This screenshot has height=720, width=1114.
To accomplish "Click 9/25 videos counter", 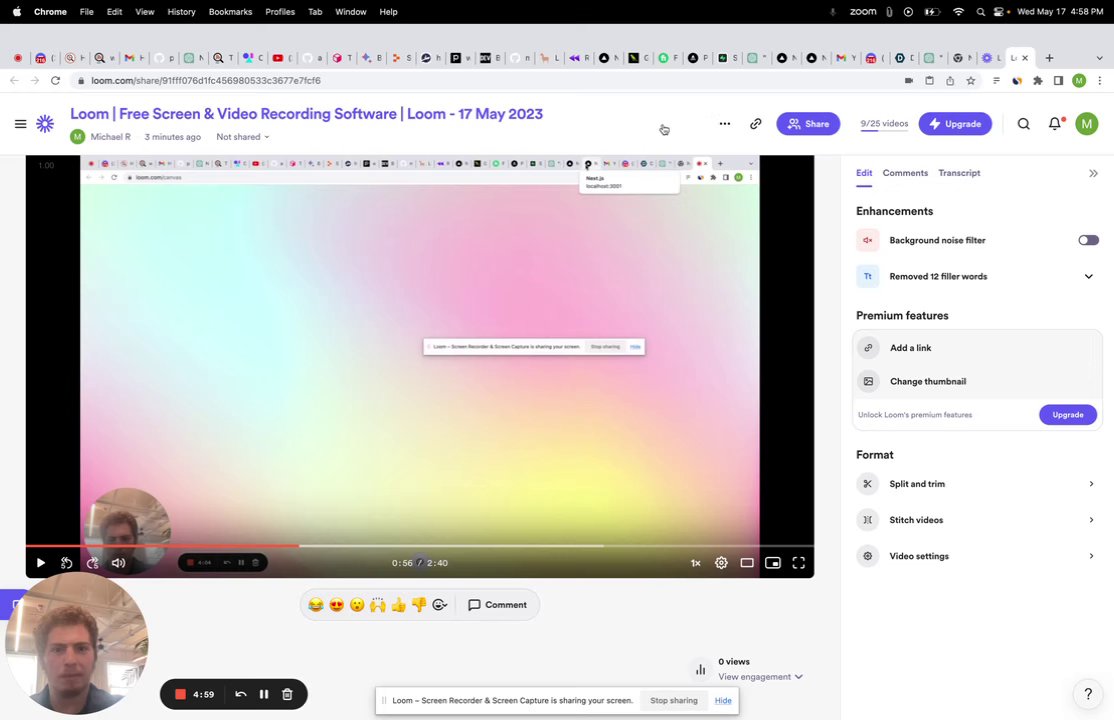I will click(884, 124).
